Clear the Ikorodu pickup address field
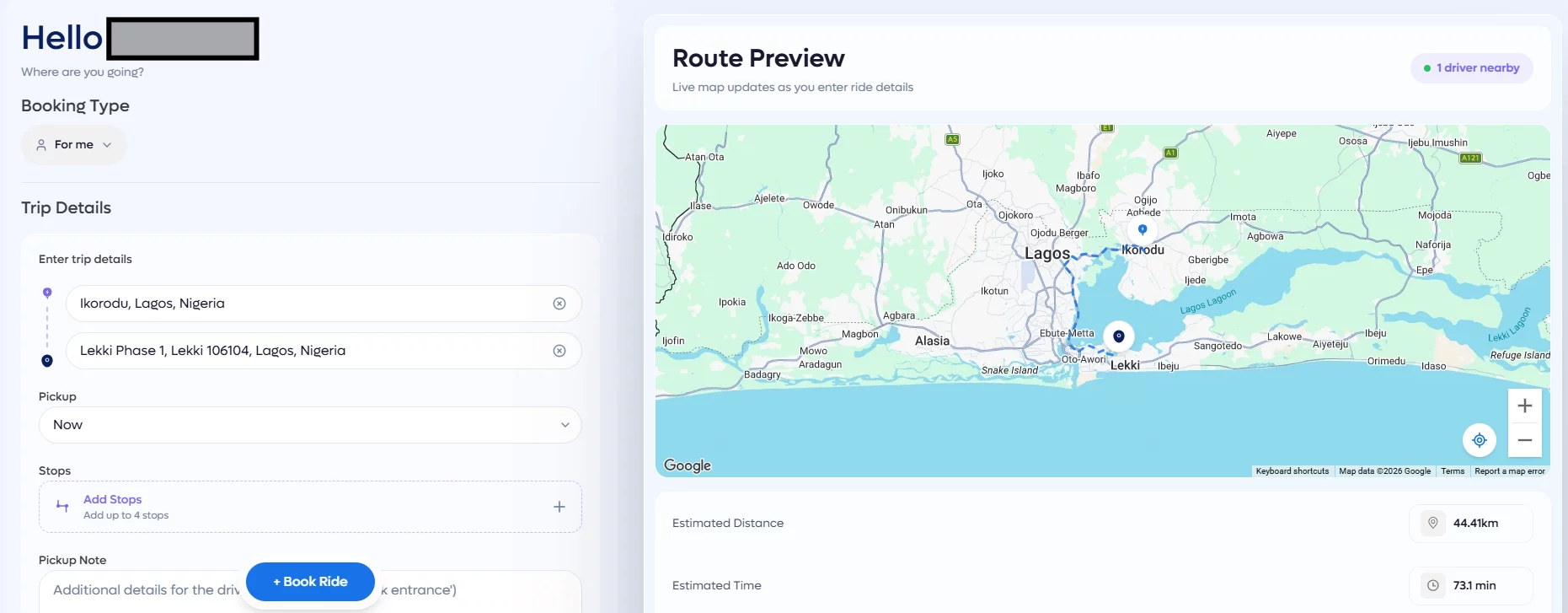The width and height of the screenshot is (1568, 613). [559, 304]
